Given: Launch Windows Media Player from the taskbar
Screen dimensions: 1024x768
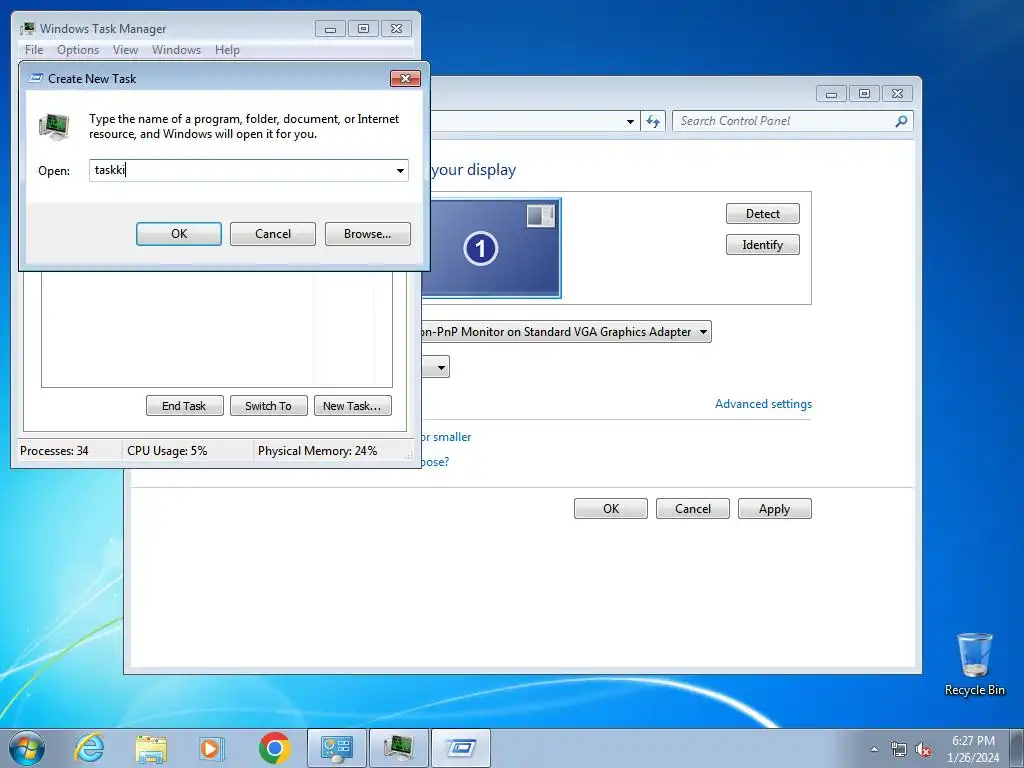Looking at the screenshot, I should click(211, 748).
